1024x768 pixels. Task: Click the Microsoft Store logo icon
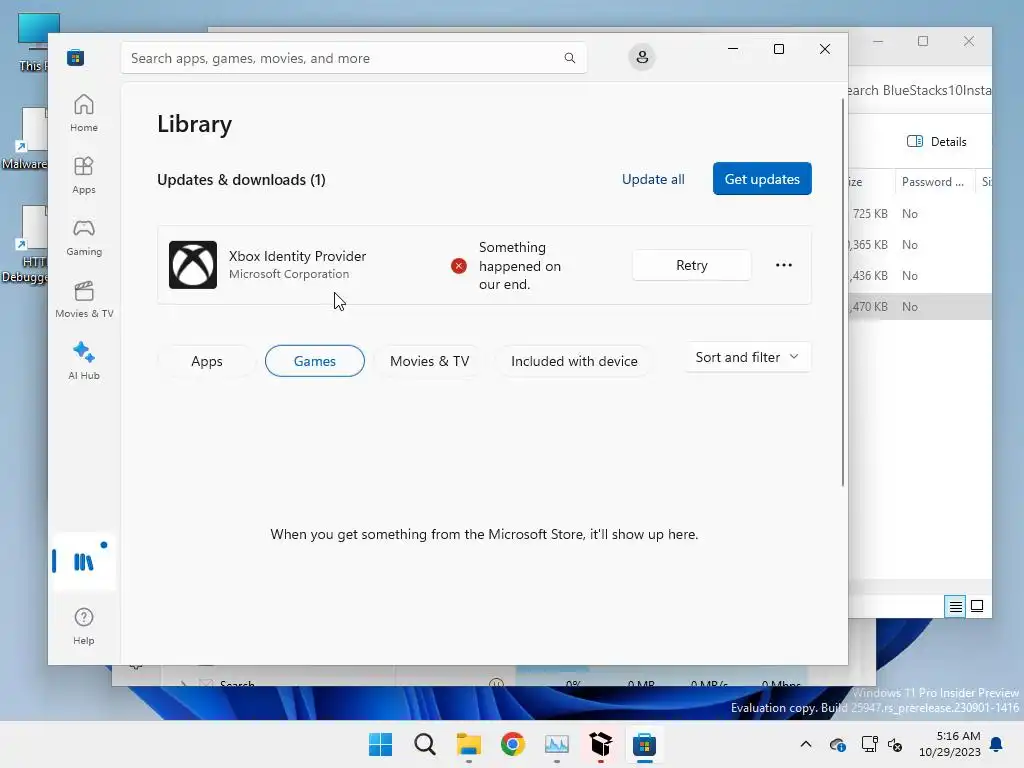click(x=75, y=57)
